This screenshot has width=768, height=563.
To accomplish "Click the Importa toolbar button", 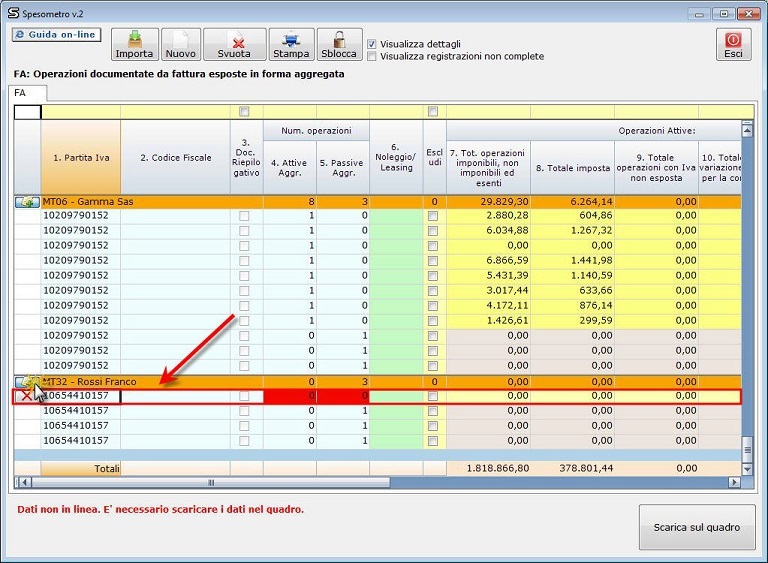I will (x=135, y=45).
